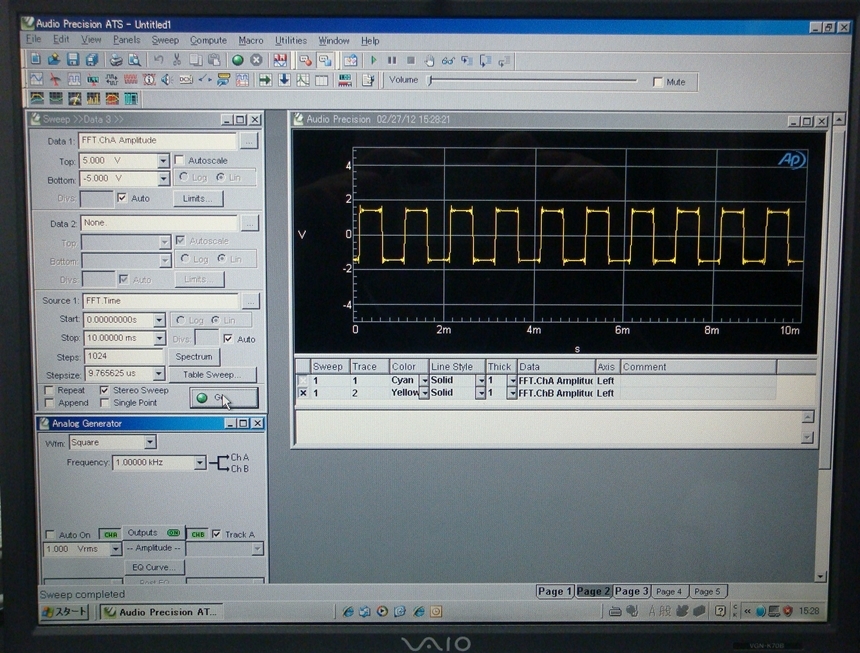Image resolution: width=860 pixels, height=653 pixels.
Task: Enable the Repeat checkbox
Action: [49, 390]
